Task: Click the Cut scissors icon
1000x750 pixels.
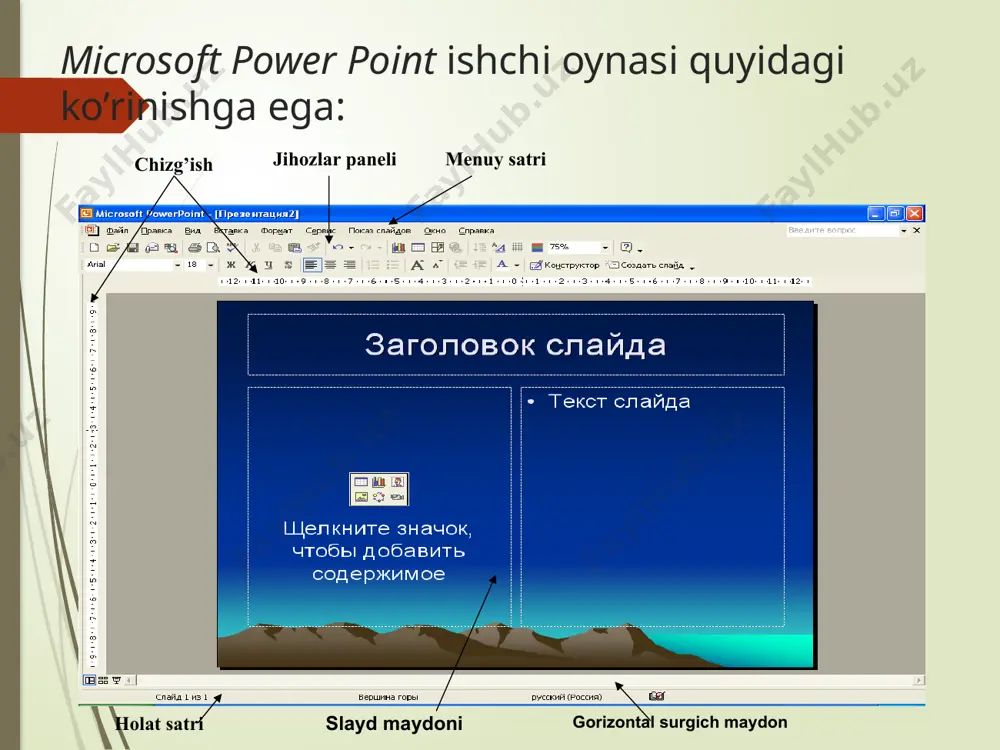Action: (256, 247)
